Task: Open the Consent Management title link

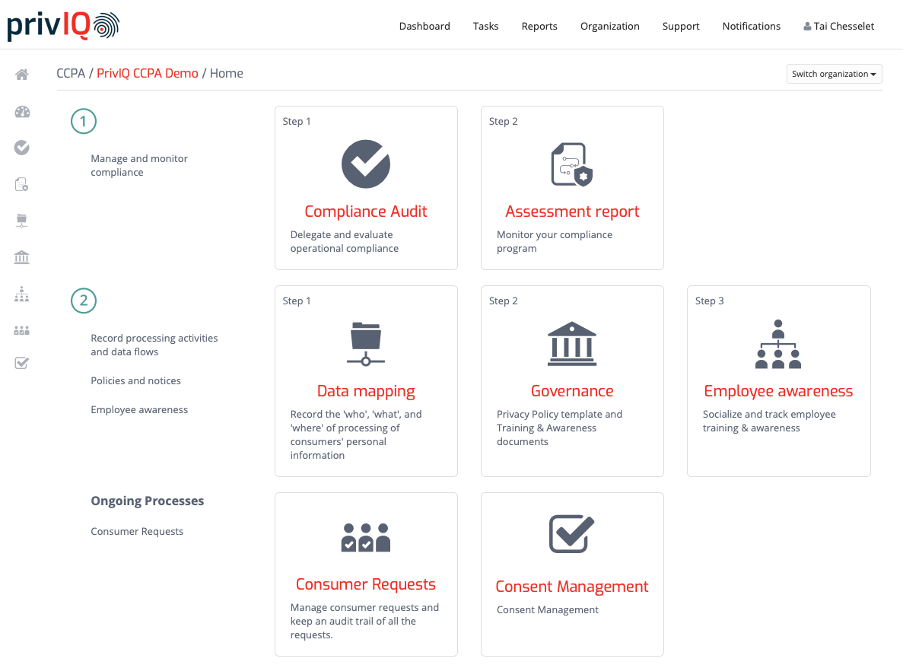Action: coord(572,587)
